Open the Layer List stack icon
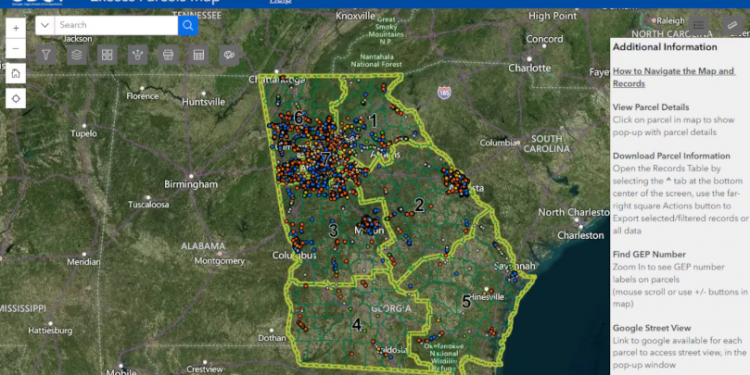Screen dimensions: 750x375 pos(77,55)
